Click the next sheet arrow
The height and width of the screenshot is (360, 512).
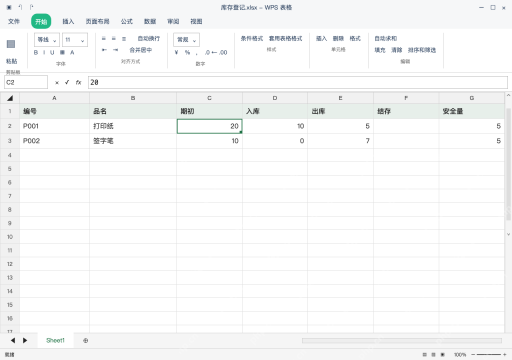[x=25, y=340]
